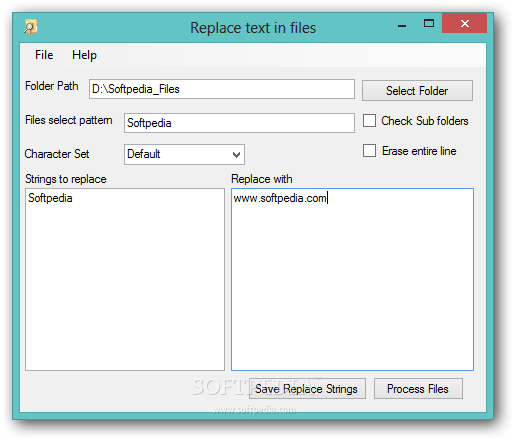Click inside Replace with text box

(352, 279)
